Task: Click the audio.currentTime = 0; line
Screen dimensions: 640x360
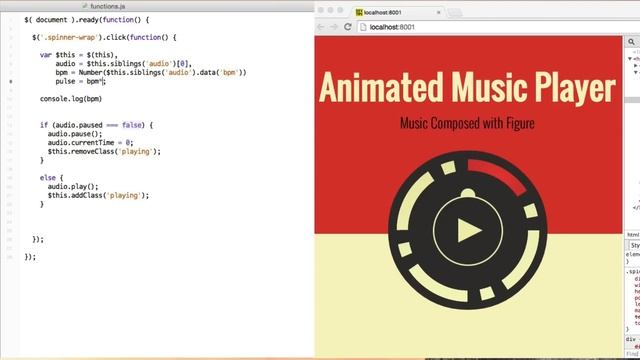Action: click(91, 142)
